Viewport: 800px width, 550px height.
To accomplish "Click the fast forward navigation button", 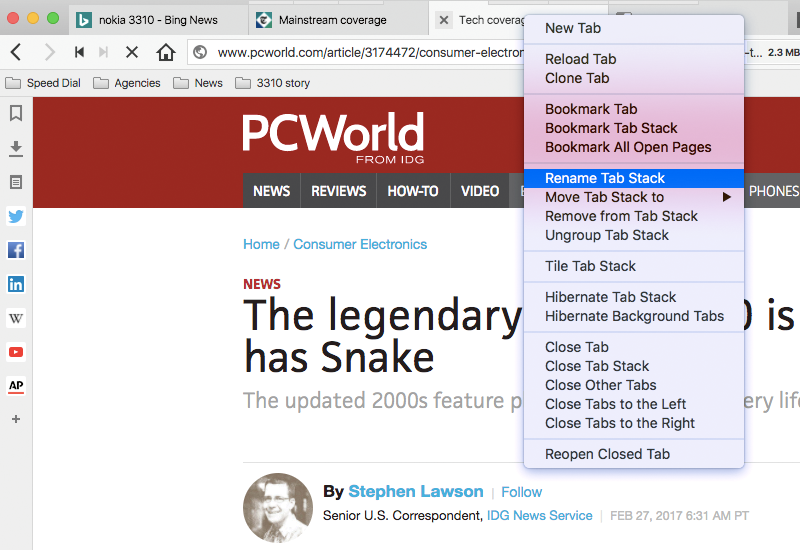I will tap(104, 52).
